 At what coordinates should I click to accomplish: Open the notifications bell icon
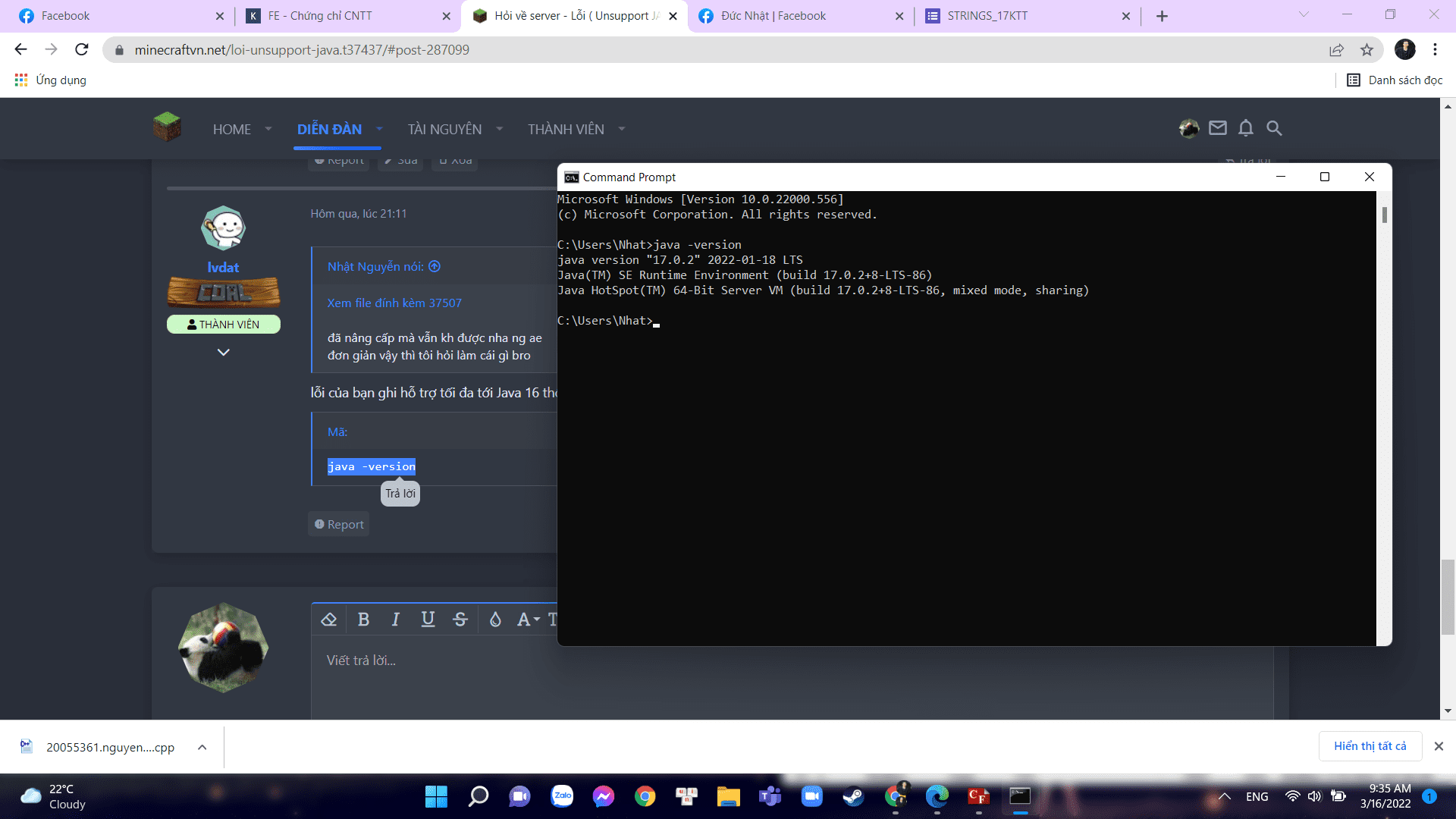(1246, 128)
